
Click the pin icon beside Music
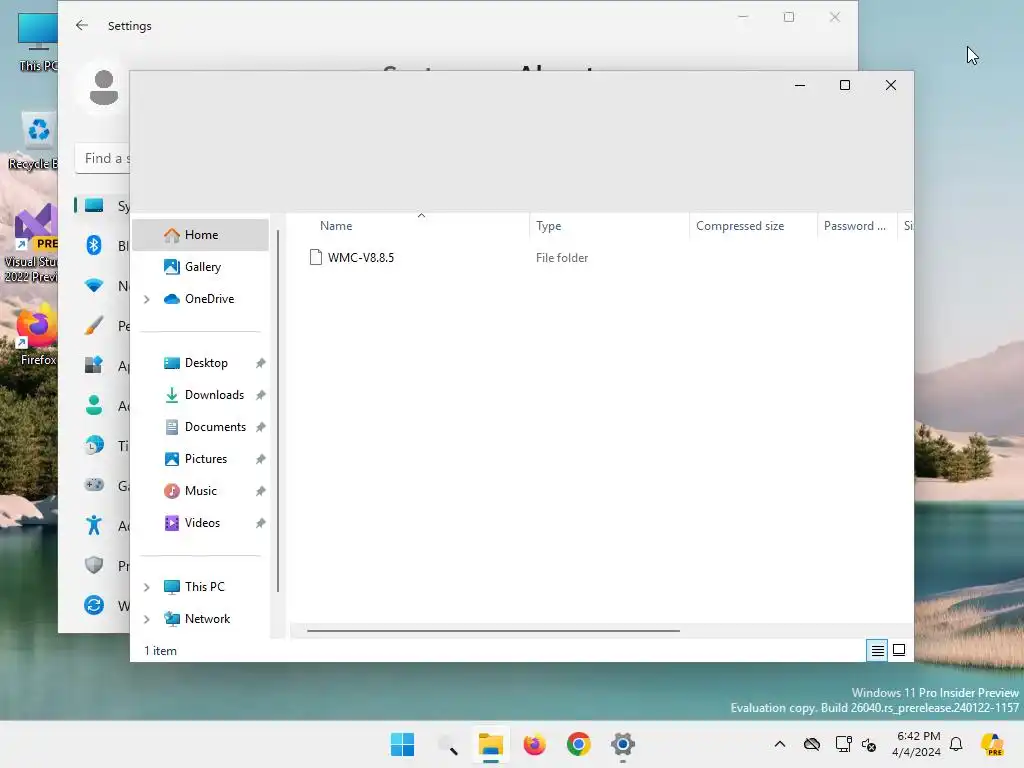(x=261, y=491)
